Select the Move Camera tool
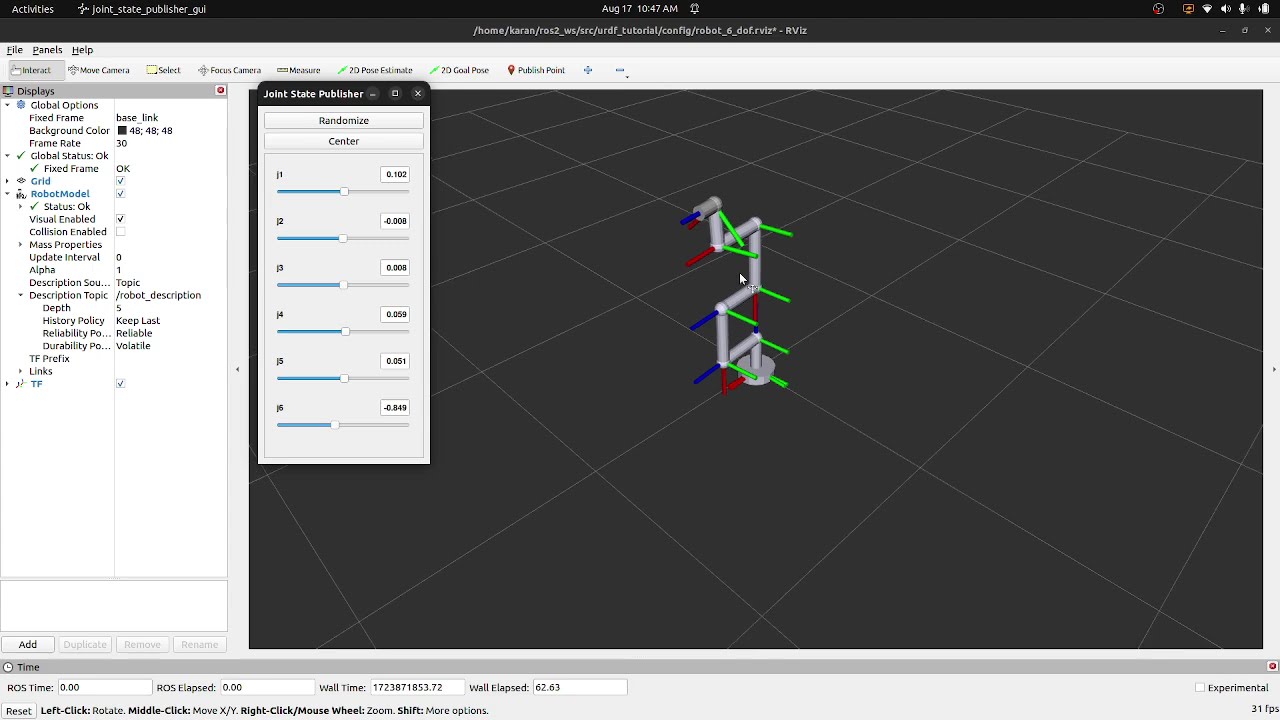Screen dimensions: 1280x720 pos(99,70)
